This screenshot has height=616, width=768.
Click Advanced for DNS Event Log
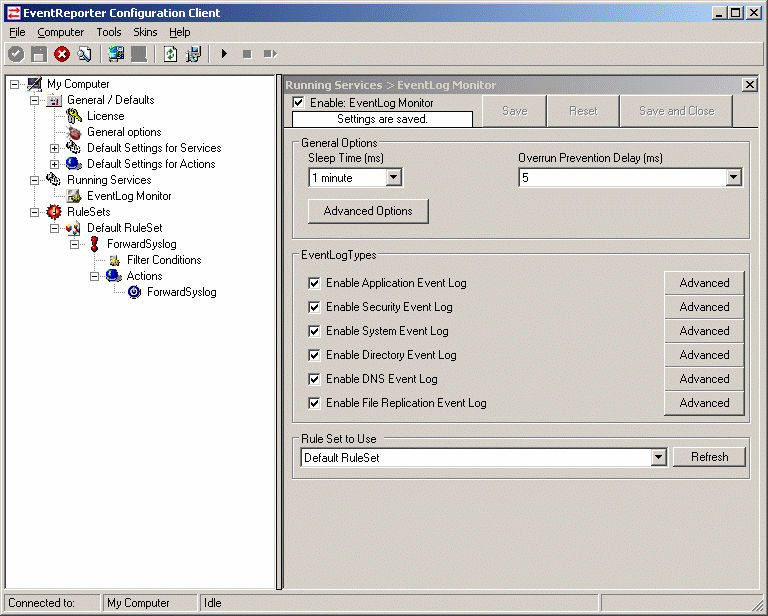click(704, 379)
